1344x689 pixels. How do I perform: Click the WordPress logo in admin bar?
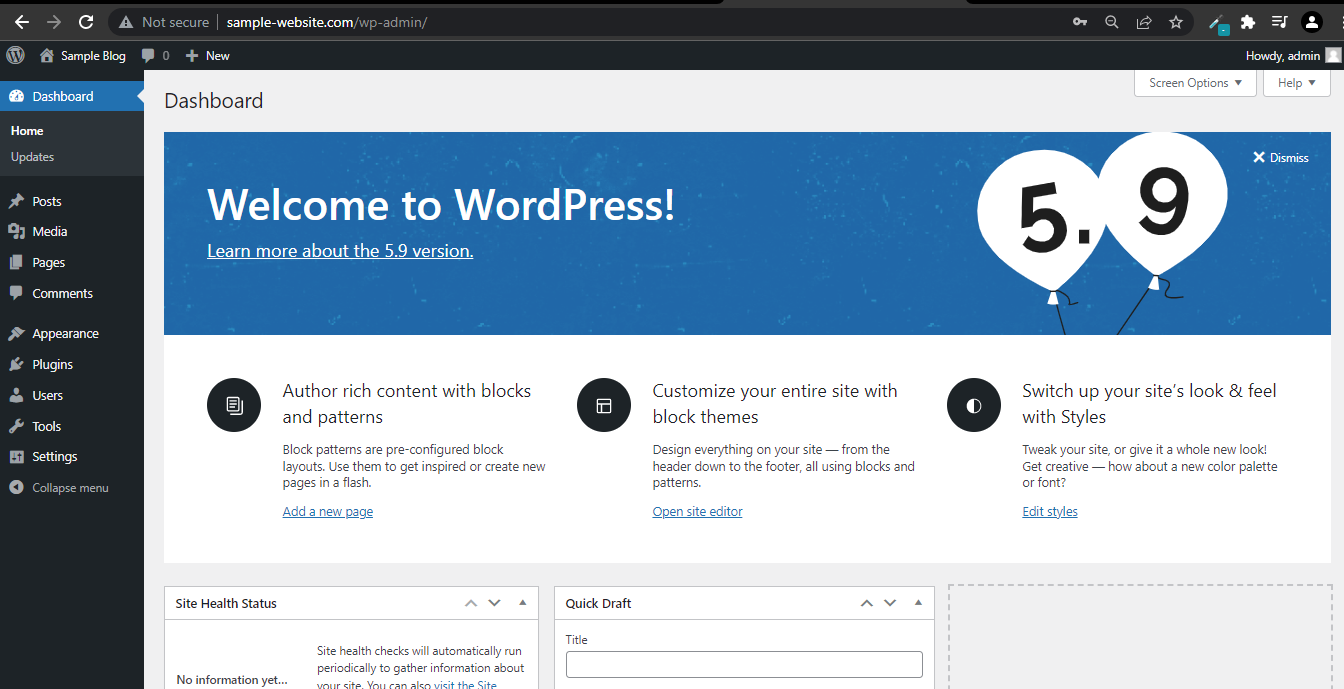pos(15,56)
